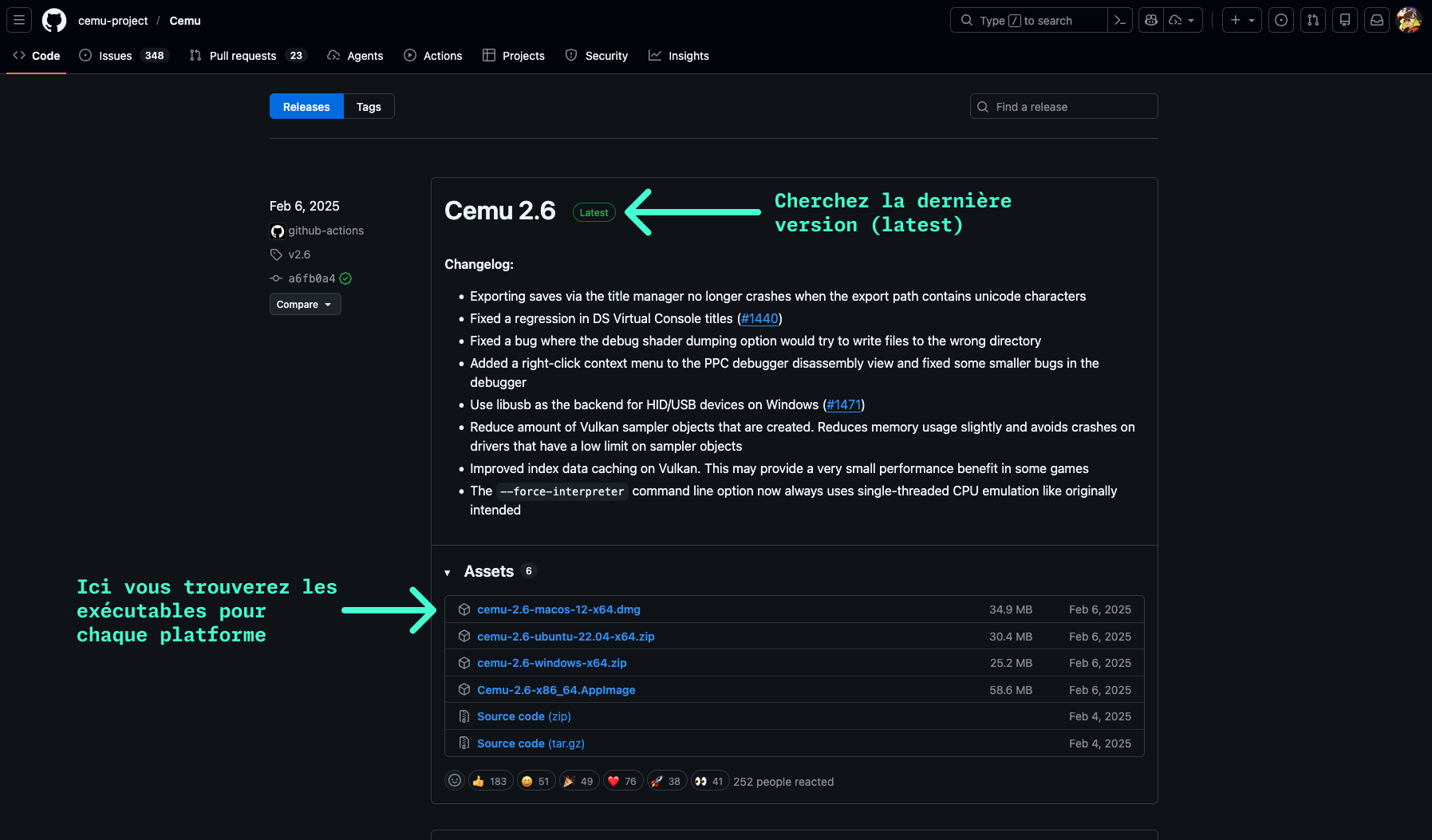Open the notifications inbox
Viewport: 1432px width, 840px height.
1376,20
